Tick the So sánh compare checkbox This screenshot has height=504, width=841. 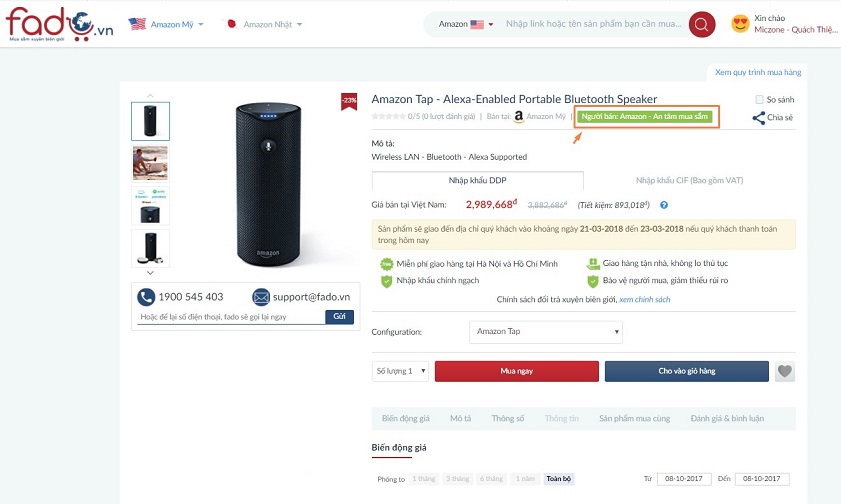tap(759, 100)
